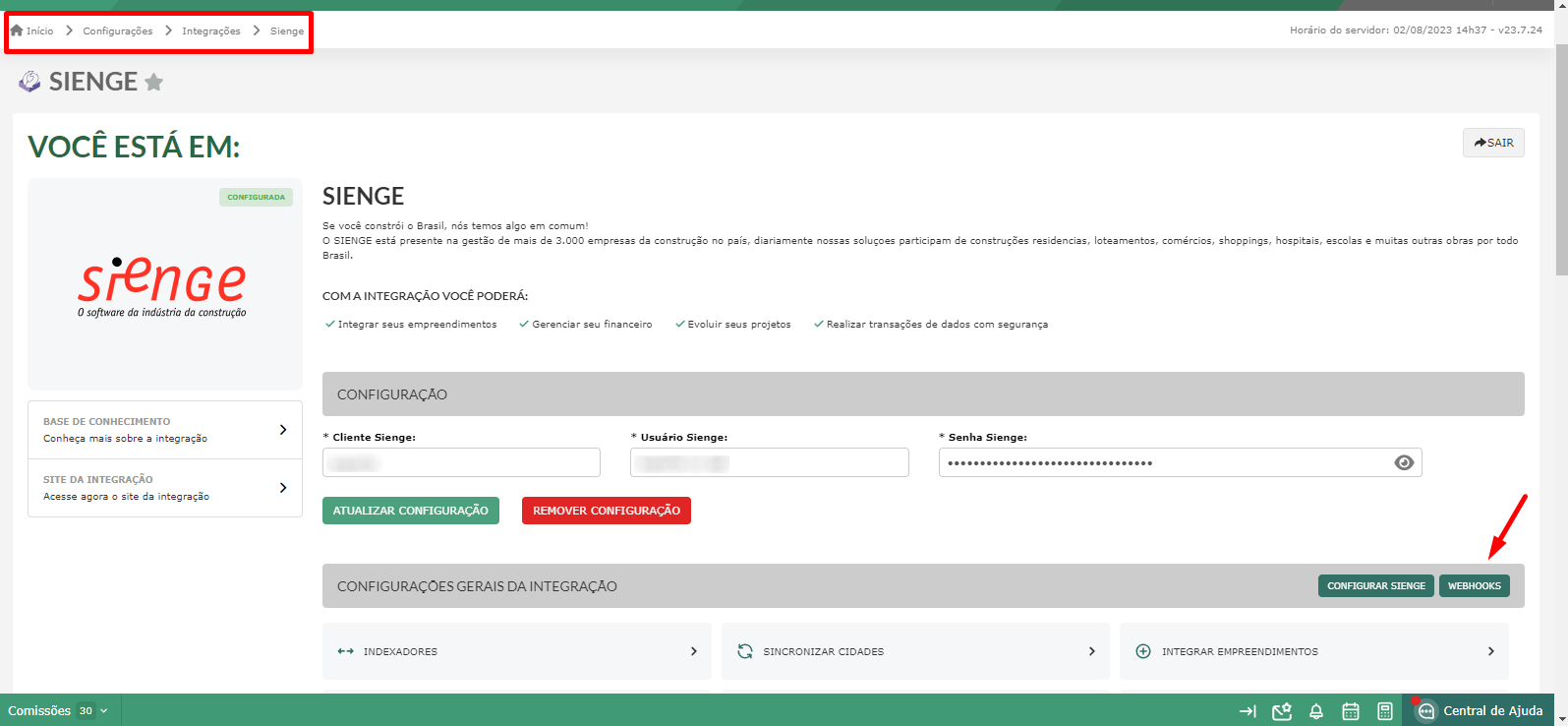This screenshot has height=726, width=1568.
Task: Click ATUALIZAR CONFIGURAÇÃO button
Action: click(411, 511)
